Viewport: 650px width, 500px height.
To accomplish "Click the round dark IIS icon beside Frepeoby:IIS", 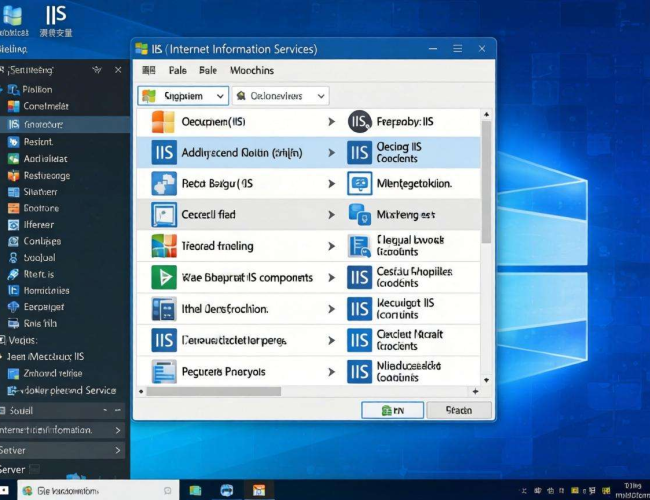I will 359,121.
